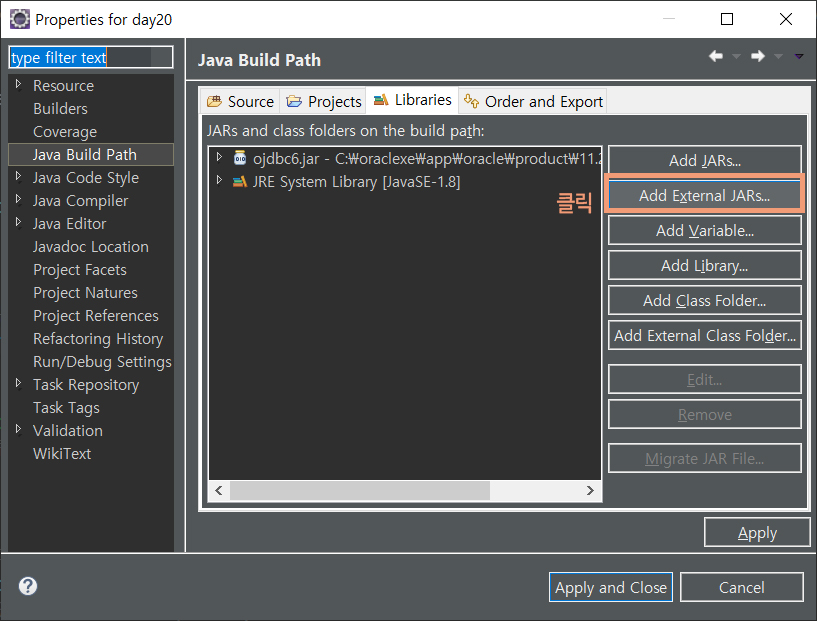Select Project References
This screenshot has height=621, width=817.
click(x=96, y=315)
